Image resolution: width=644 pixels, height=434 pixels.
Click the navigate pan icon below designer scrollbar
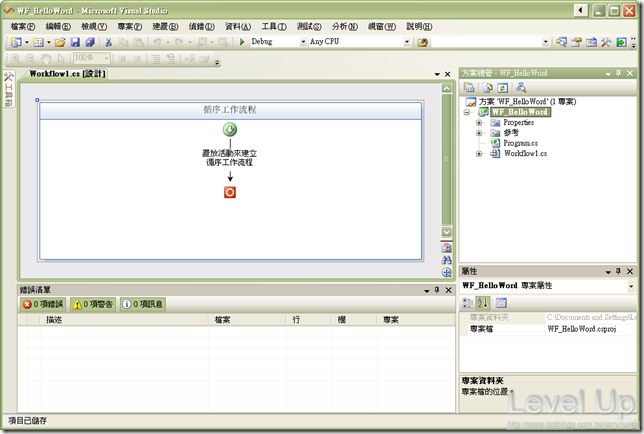pyautogui.click(x=446, y=272)
